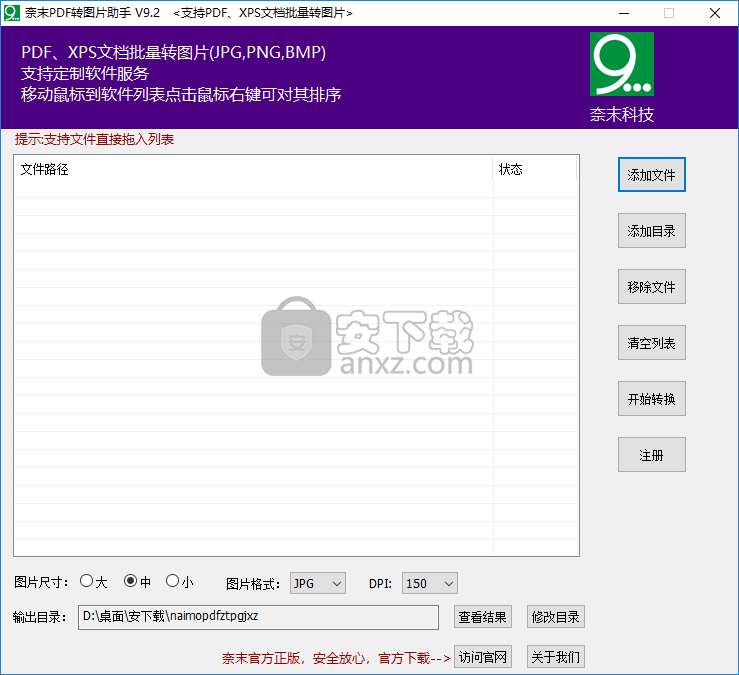Start conversion with 开始转换
Screen dimensions: 739x675
651,399
